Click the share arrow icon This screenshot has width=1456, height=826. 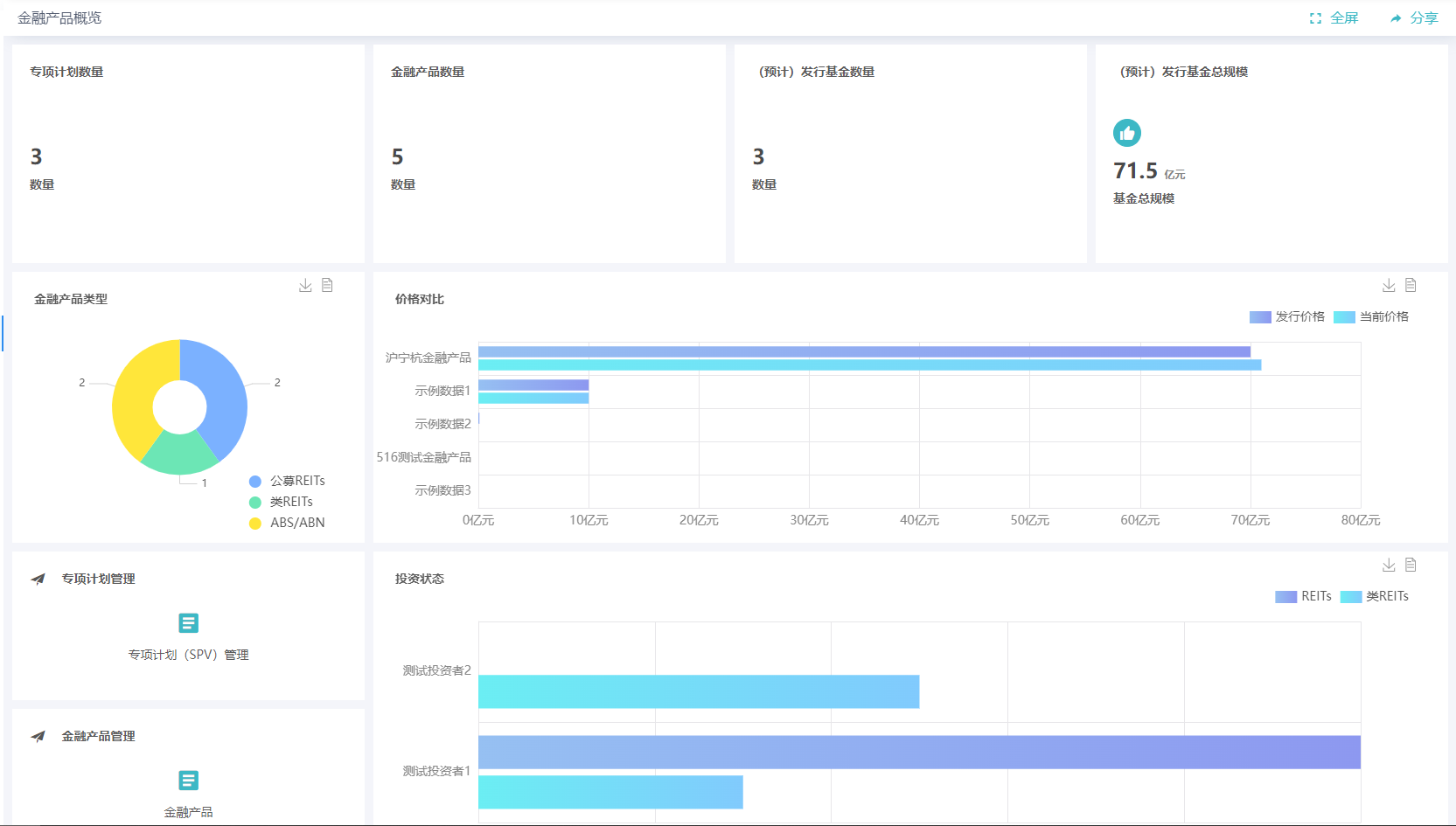point(1396,18)
